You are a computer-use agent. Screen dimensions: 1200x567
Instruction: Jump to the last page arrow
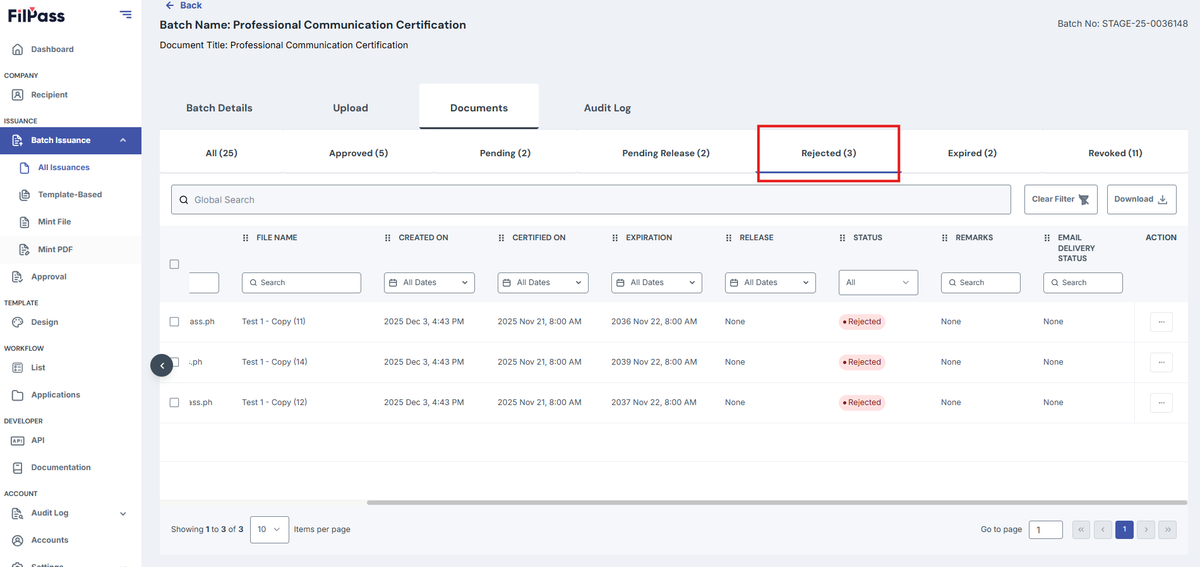(1167, 530)
